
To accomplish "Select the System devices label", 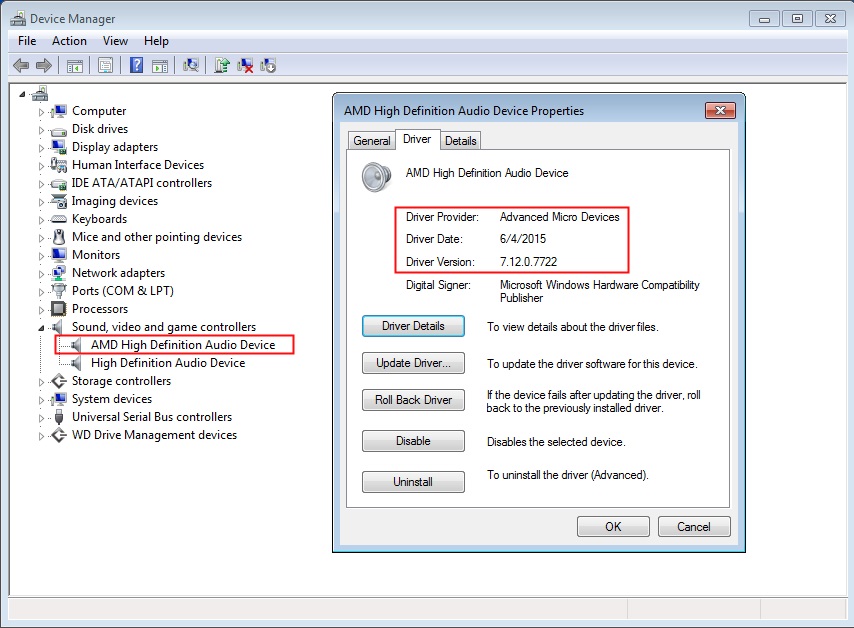I will [112, 399].
